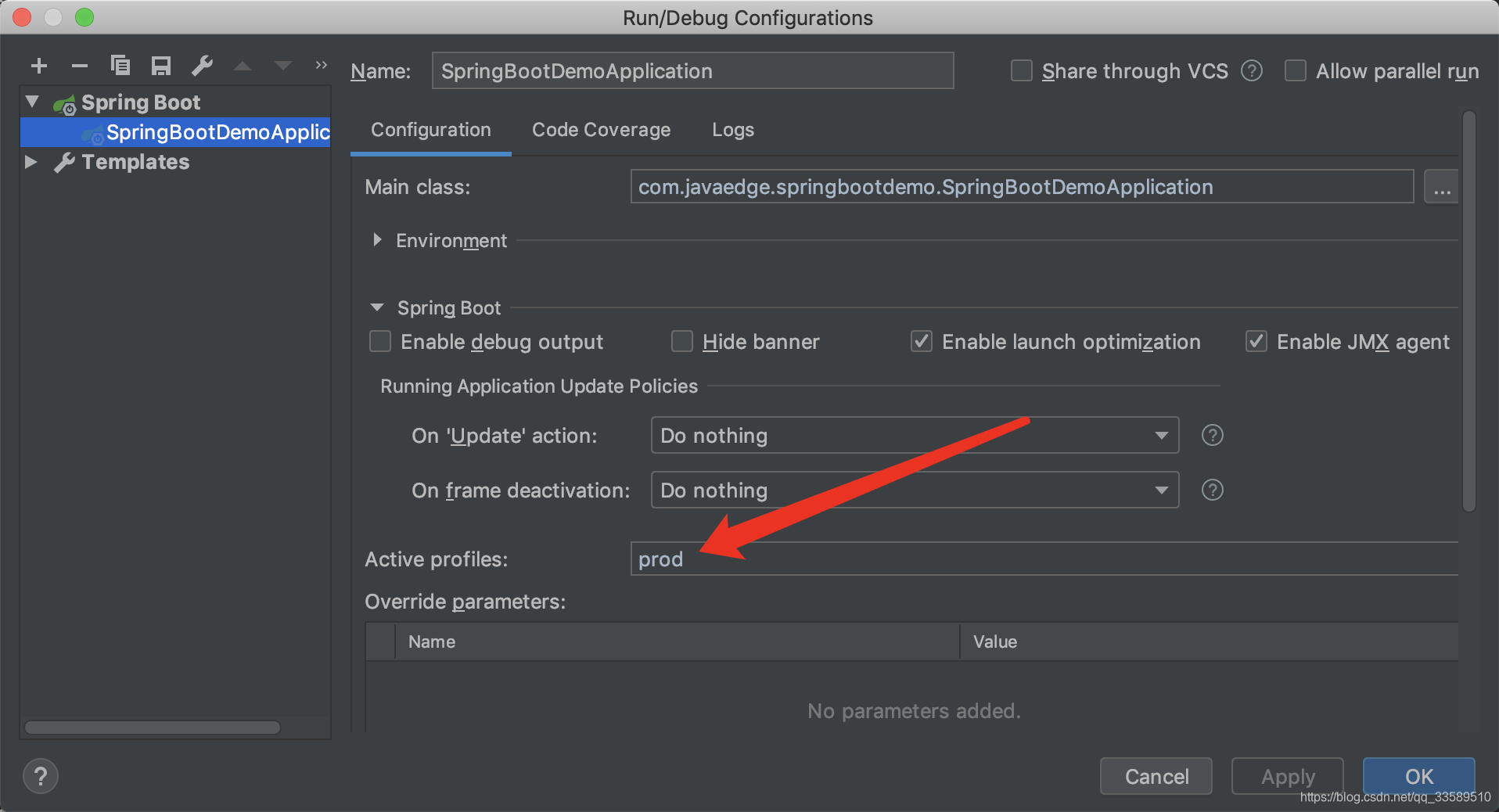The image size is (1499, 812).
Task: Open edit templates wrench icon
Action: point(203,66)
